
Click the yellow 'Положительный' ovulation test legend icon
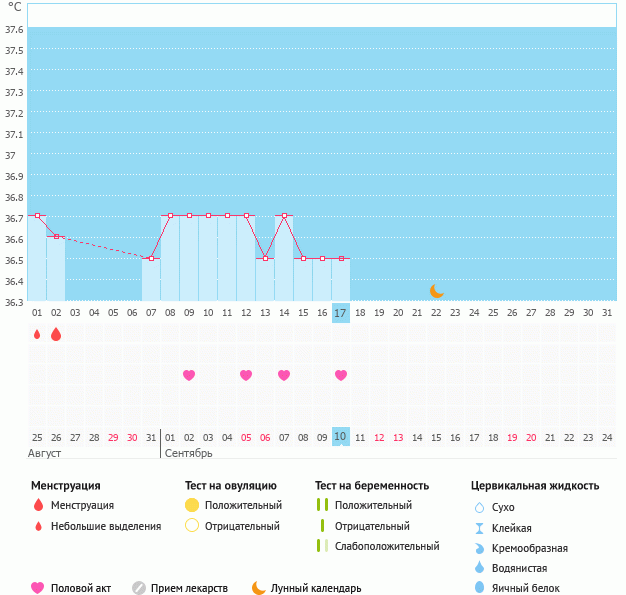click(x=192, y=505)
